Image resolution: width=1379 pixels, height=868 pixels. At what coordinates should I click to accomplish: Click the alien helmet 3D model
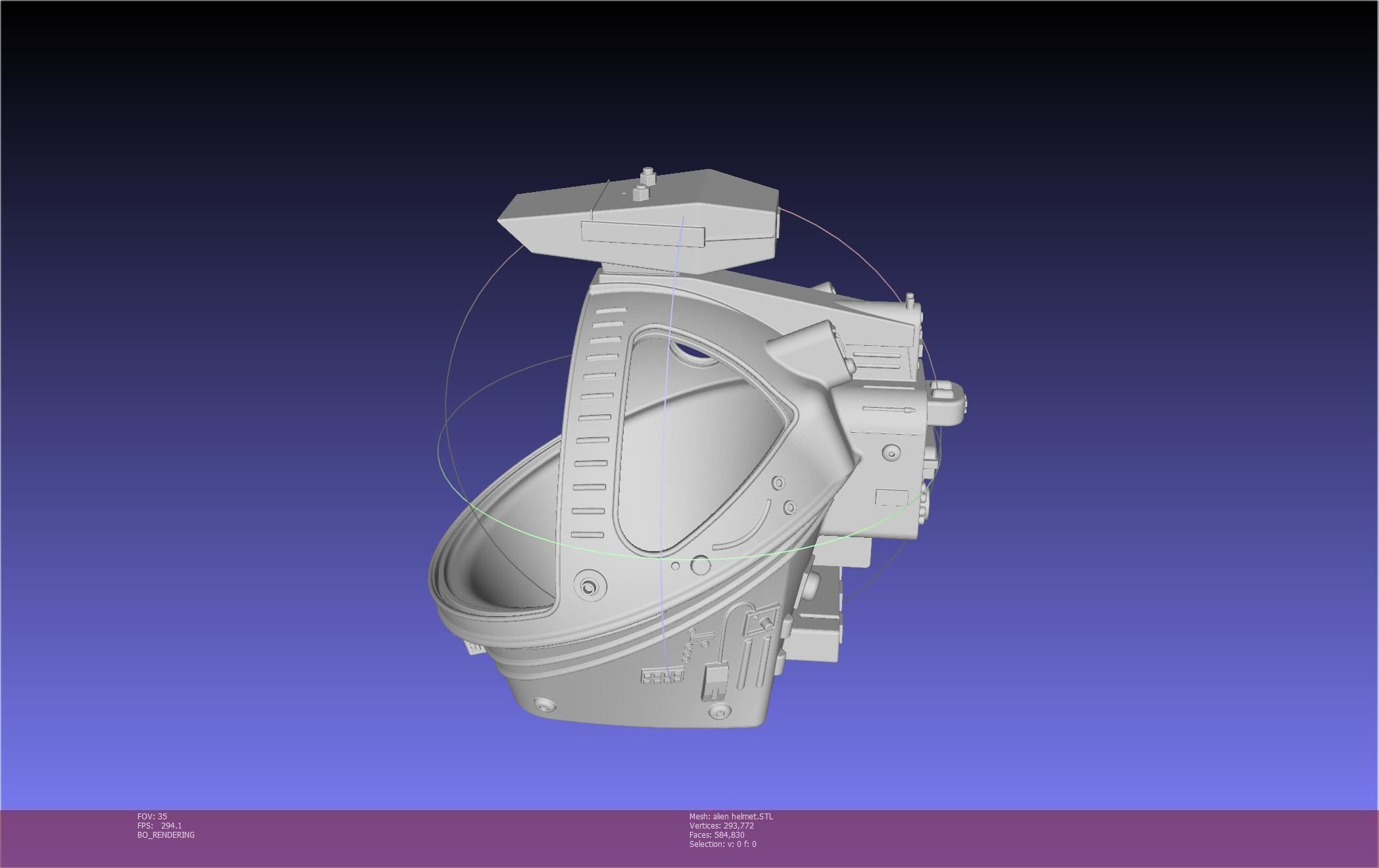pyautogui.click(x=697, y=448)
